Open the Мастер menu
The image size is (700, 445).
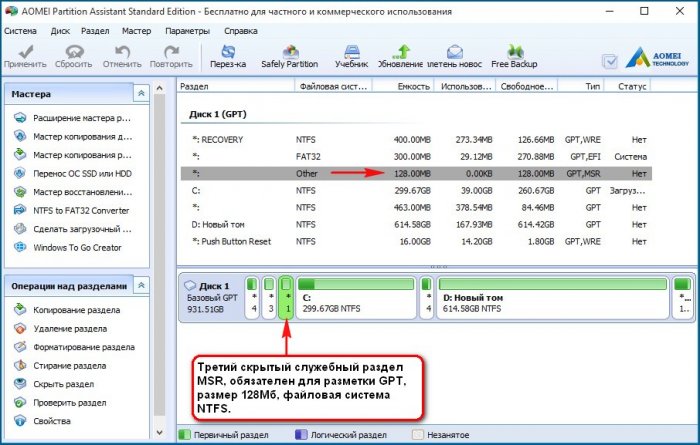point(137,31)
